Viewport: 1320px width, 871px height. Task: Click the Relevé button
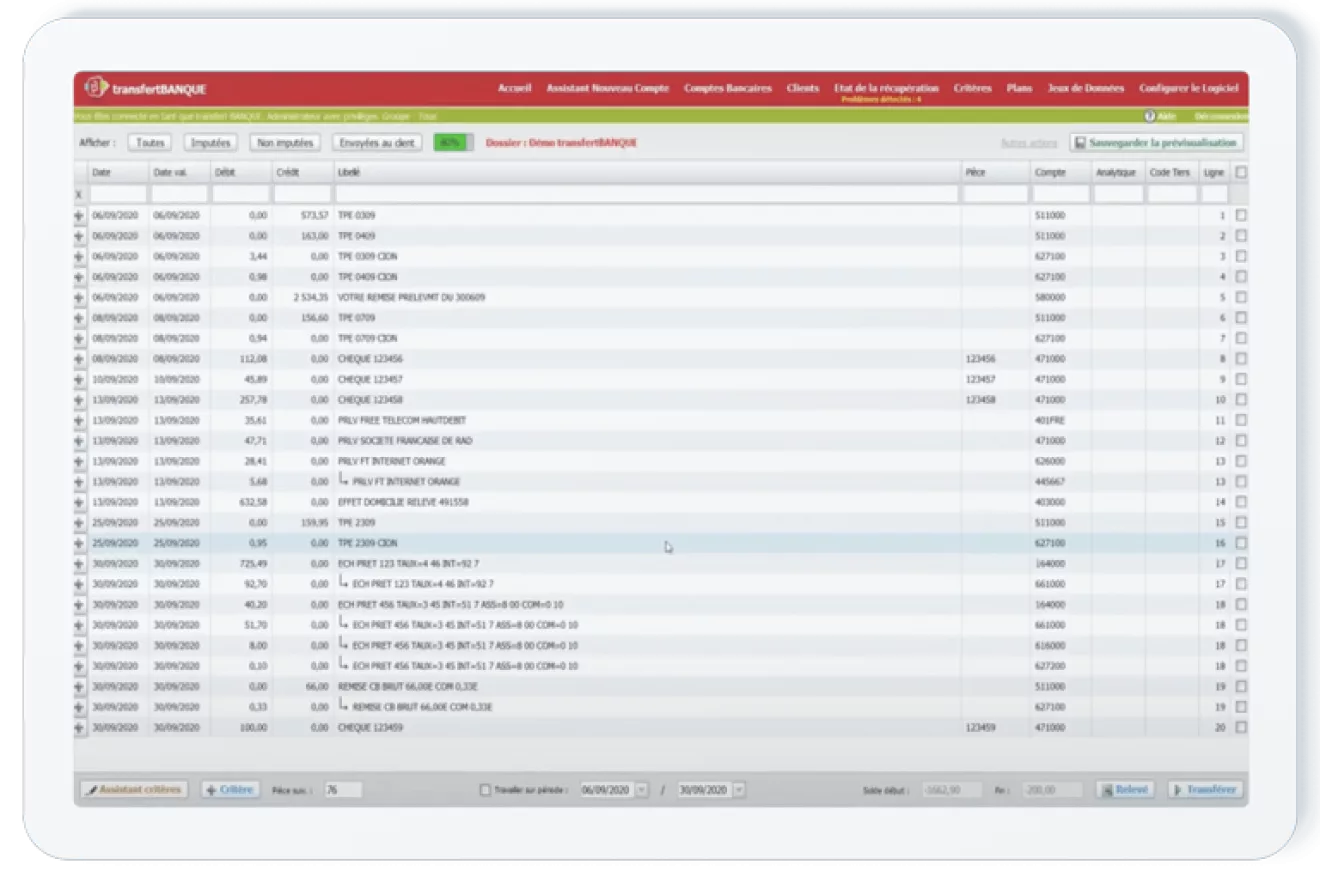[x=1125, y=790]
